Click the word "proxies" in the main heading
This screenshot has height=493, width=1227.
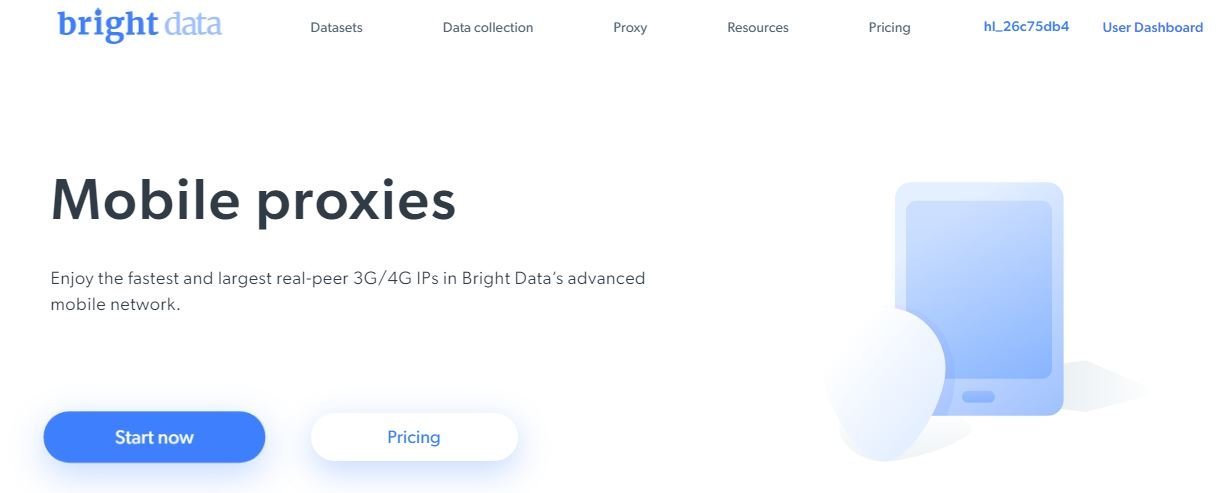pos(356,202)
